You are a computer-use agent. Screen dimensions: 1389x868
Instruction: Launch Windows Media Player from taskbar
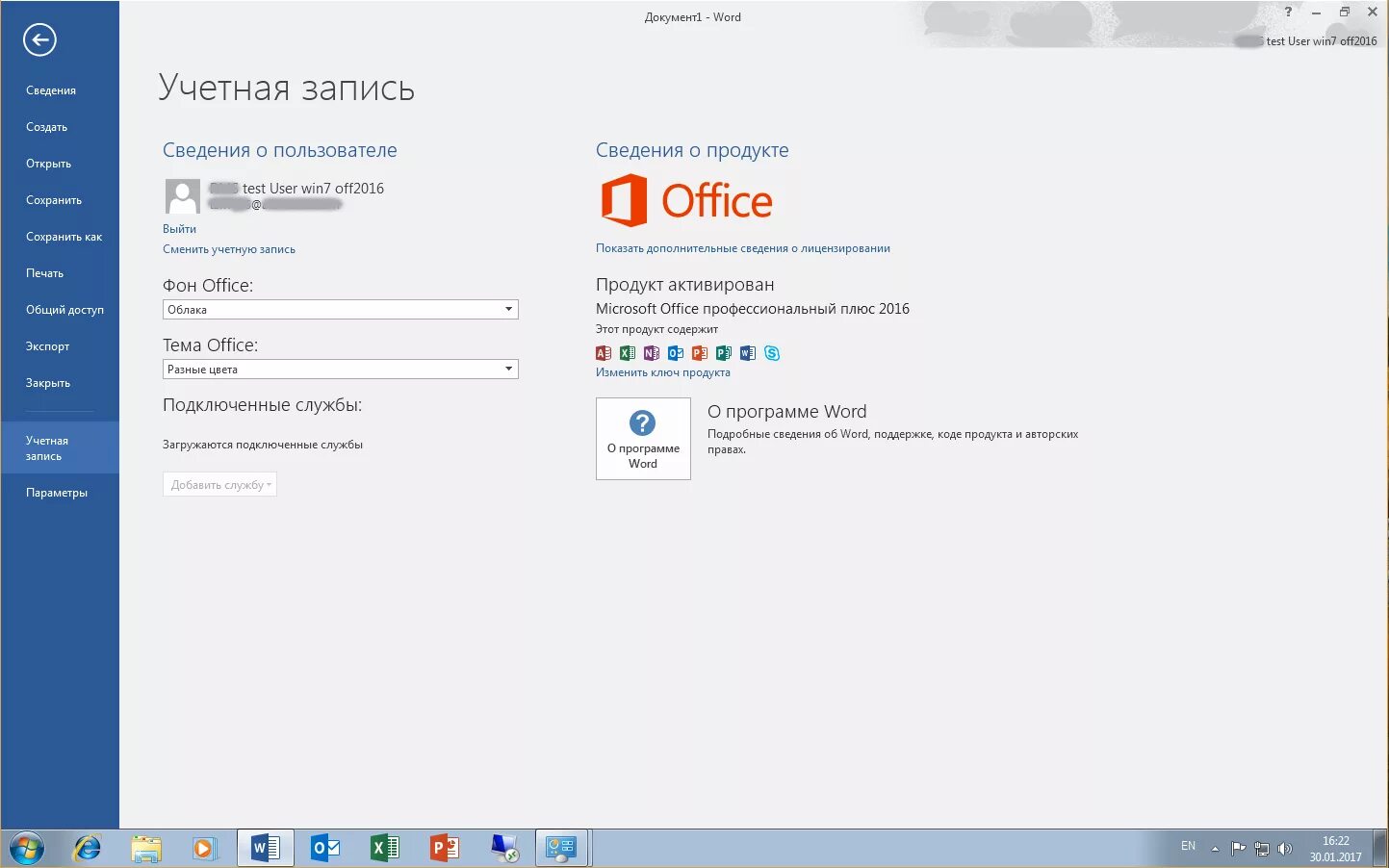tap(204, 848)
